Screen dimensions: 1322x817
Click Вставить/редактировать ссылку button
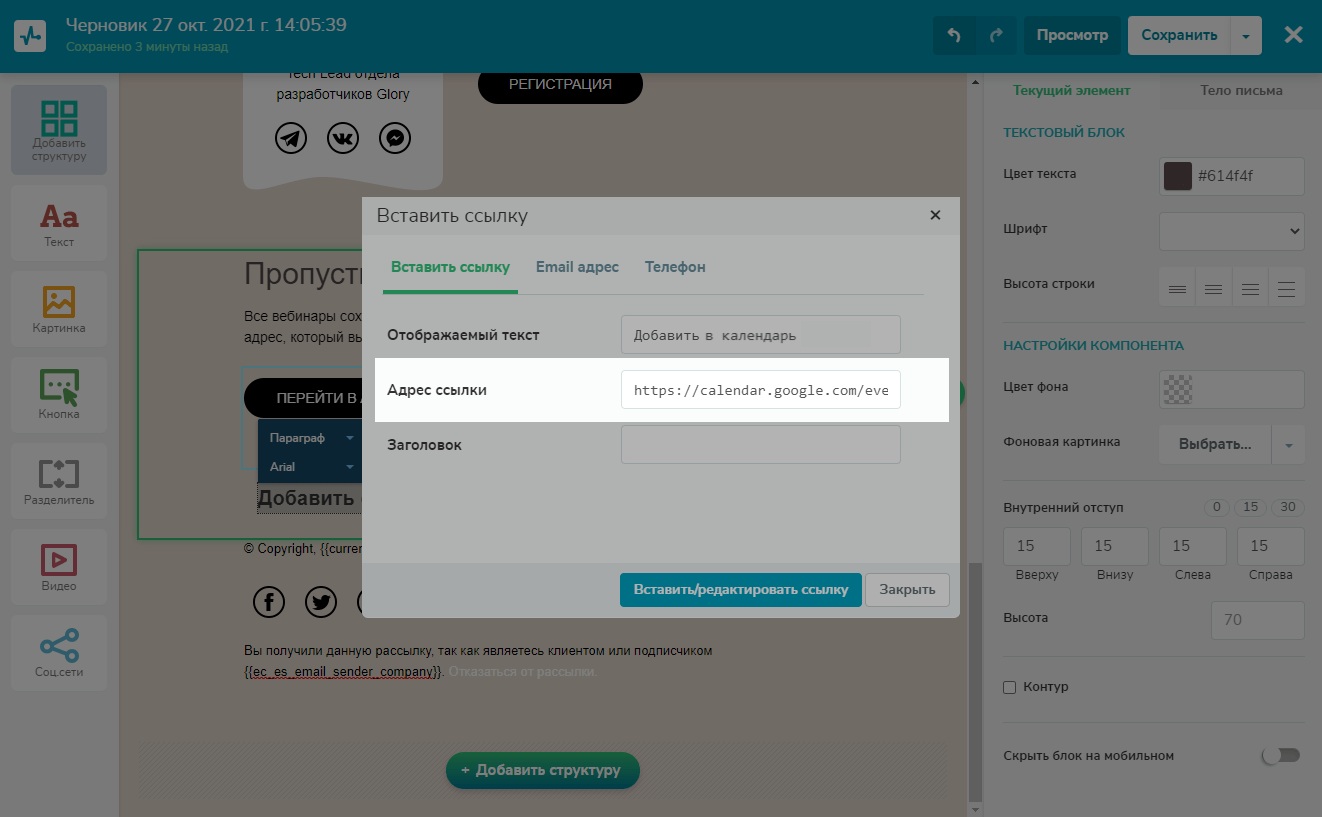(x=739, y=589)
